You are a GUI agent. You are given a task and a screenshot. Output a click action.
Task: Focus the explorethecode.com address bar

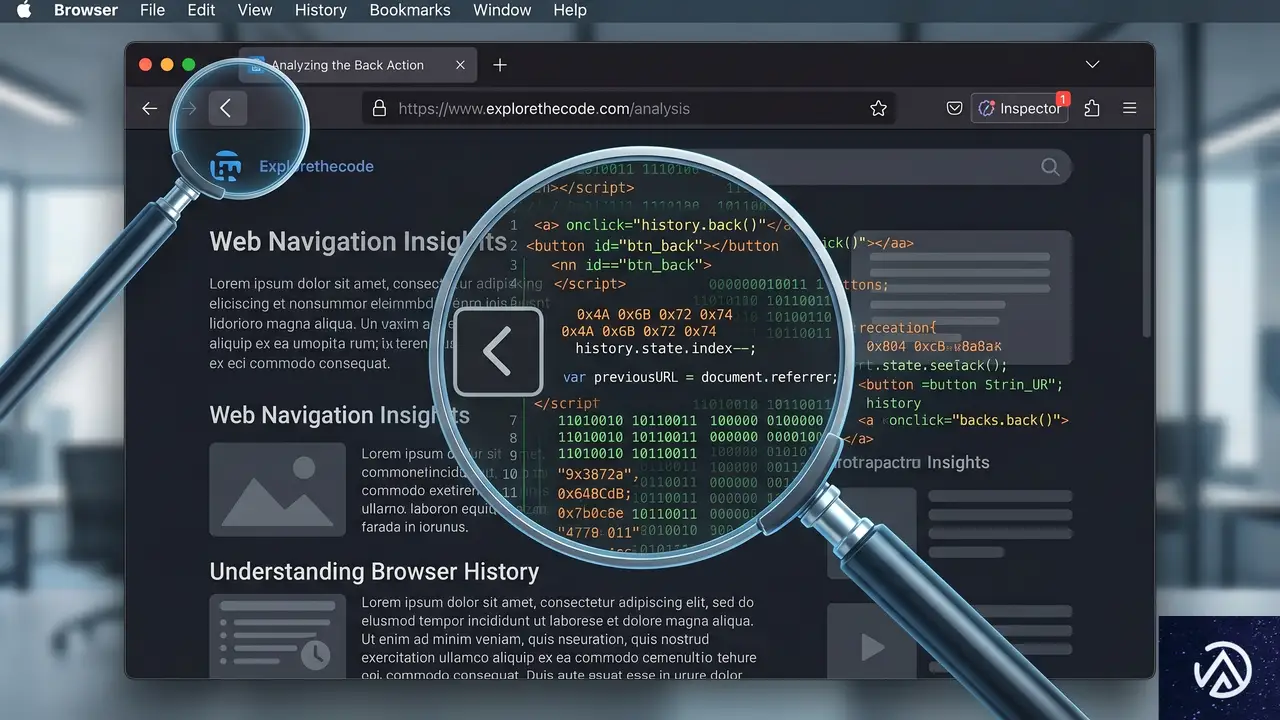629,108
